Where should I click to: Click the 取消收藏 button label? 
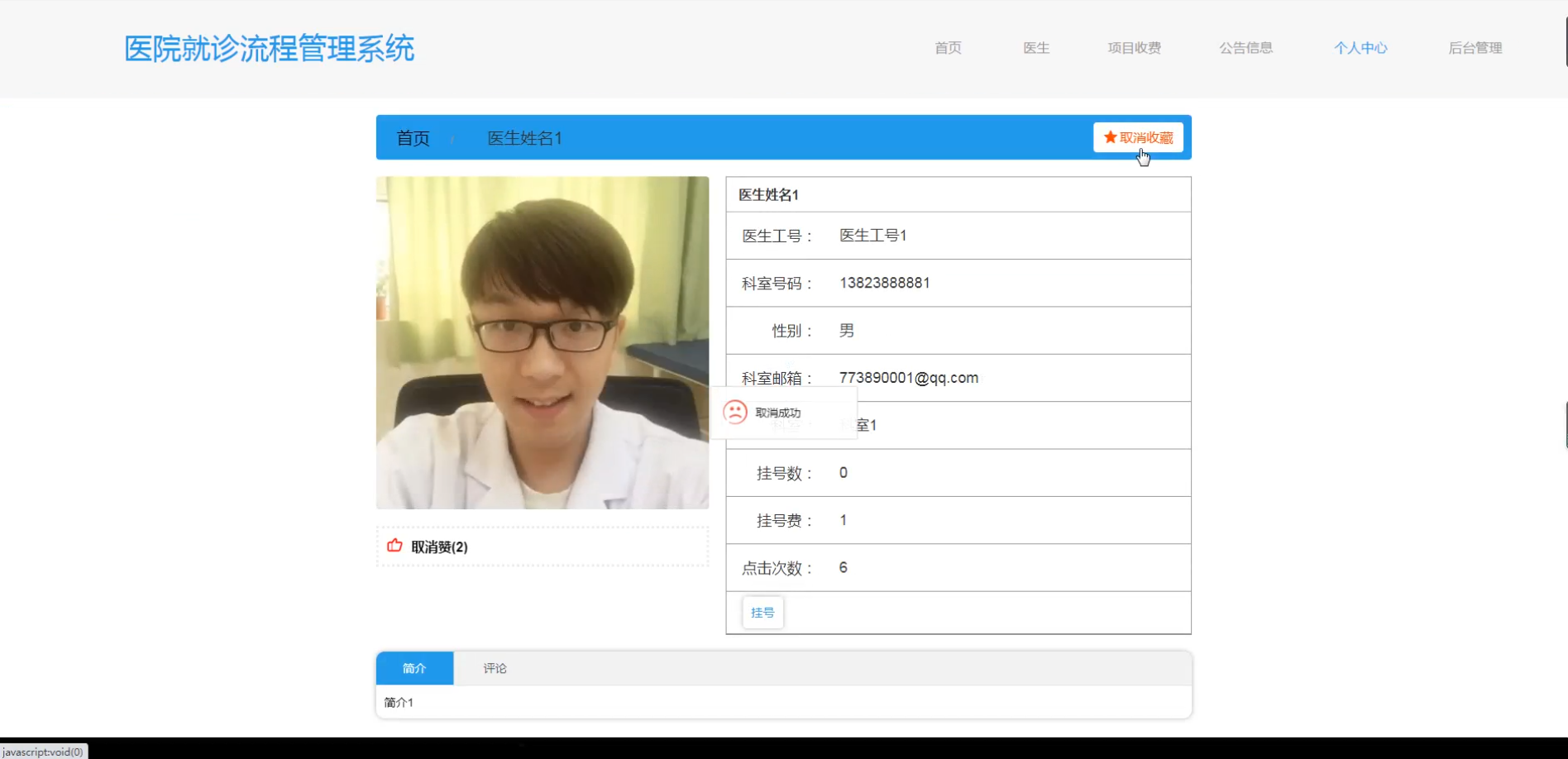(1146, 137)
